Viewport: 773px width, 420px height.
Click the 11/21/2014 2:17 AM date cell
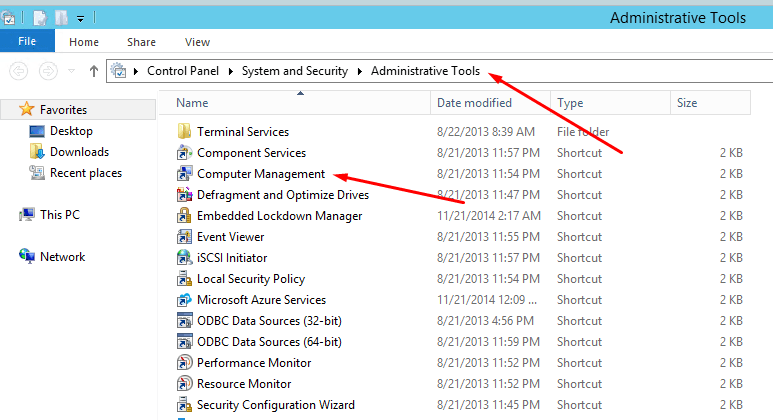tap(489, 216)
